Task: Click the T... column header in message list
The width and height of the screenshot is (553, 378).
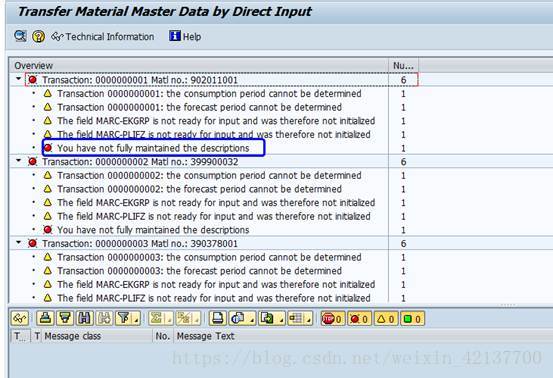Action: [x=20, y=336]
